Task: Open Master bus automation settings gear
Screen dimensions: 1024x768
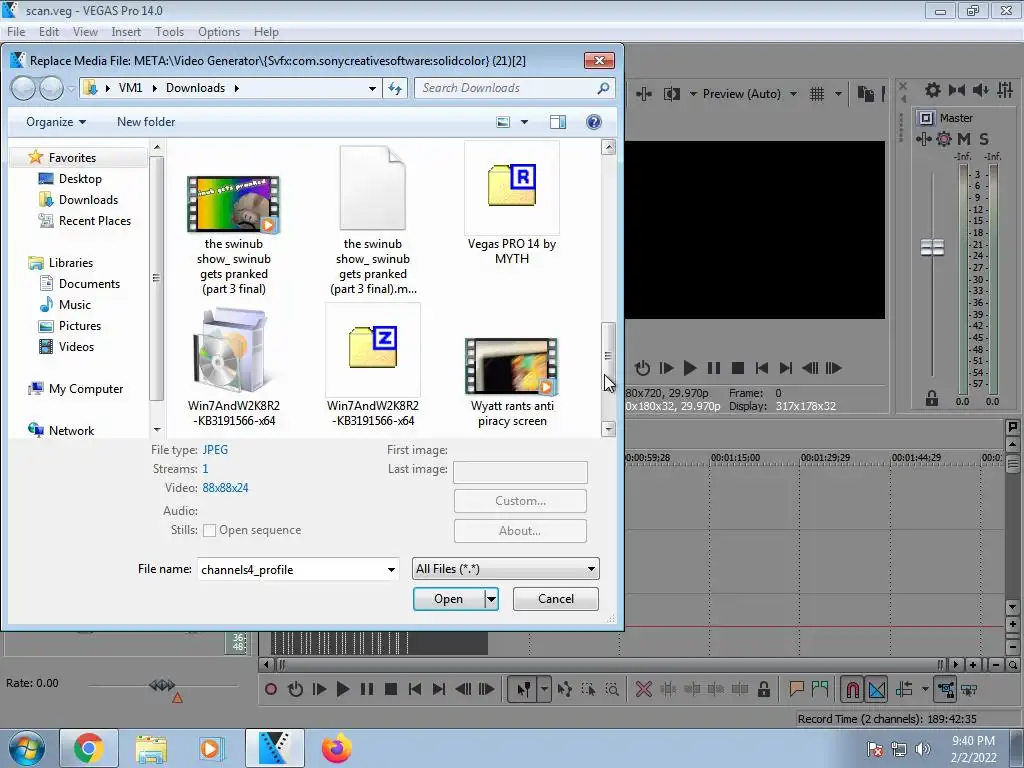Action: [944, 138]
